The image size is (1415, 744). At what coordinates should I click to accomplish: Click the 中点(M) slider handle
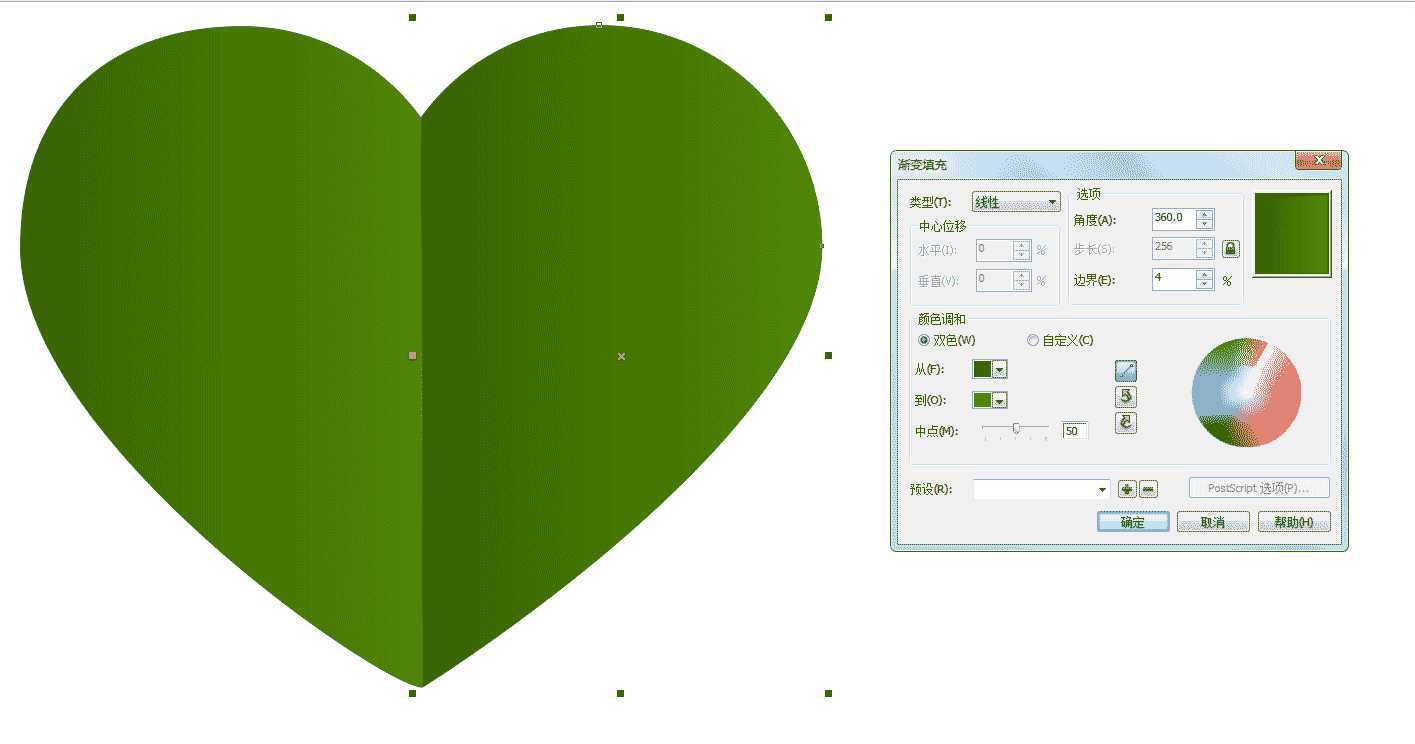1016,428
